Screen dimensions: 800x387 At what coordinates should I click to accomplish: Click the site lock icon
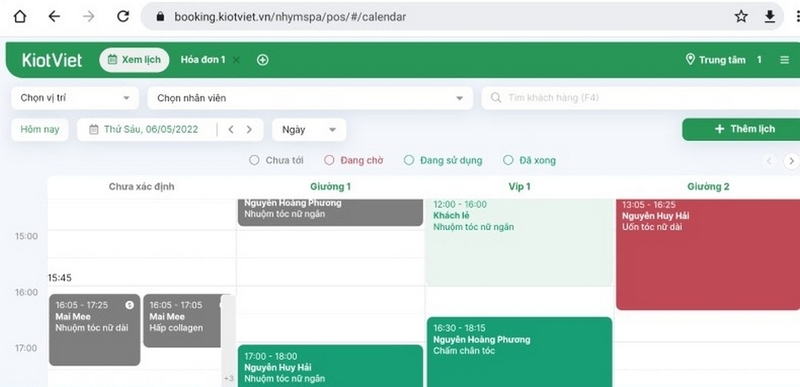point(160,17)
